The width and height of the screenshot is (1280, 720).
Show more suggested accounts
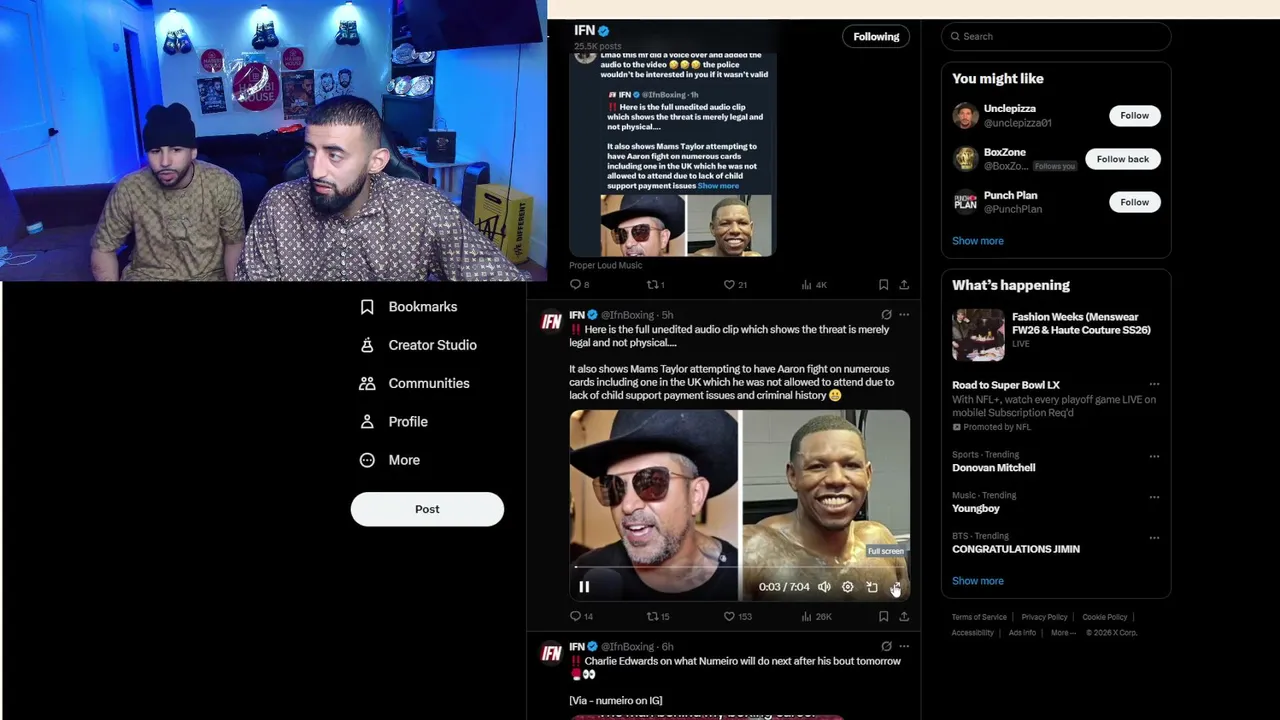[x=978, y=241]
